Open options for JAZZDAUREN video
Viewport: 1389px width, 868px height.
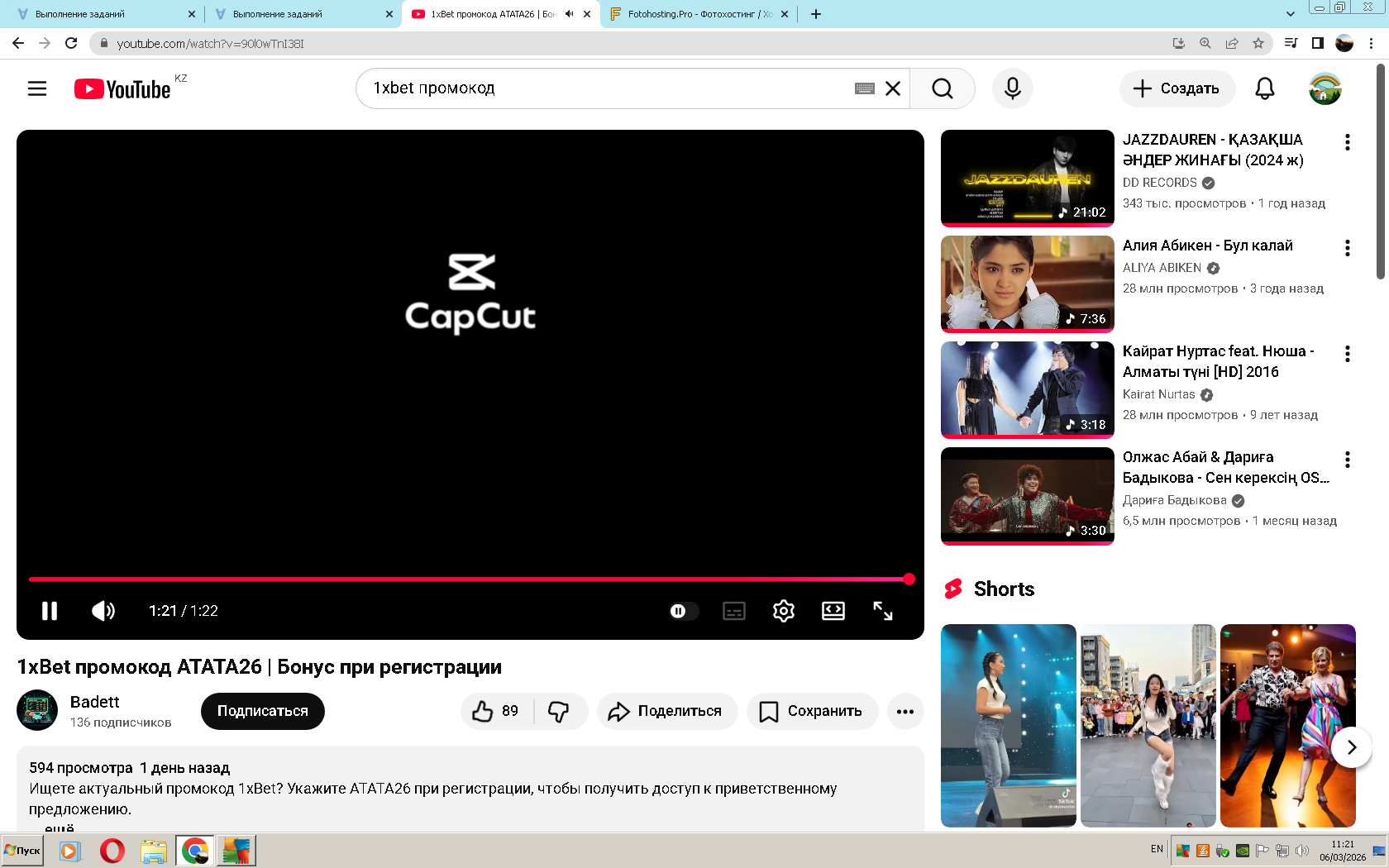[x=1348, y=142]
